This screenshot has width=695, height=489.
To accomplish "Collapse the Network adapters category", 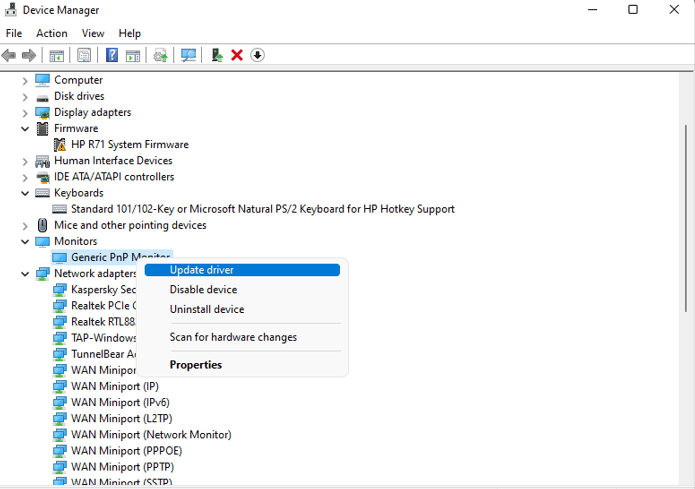I will point(25,274).
